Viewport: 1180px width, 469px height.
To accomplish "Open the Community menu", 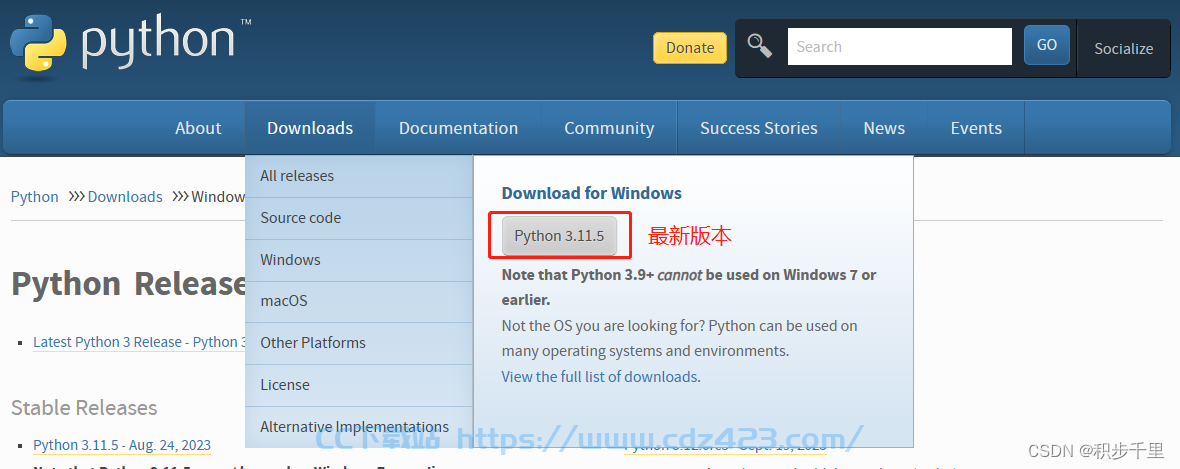I will (x=609, y=128).
